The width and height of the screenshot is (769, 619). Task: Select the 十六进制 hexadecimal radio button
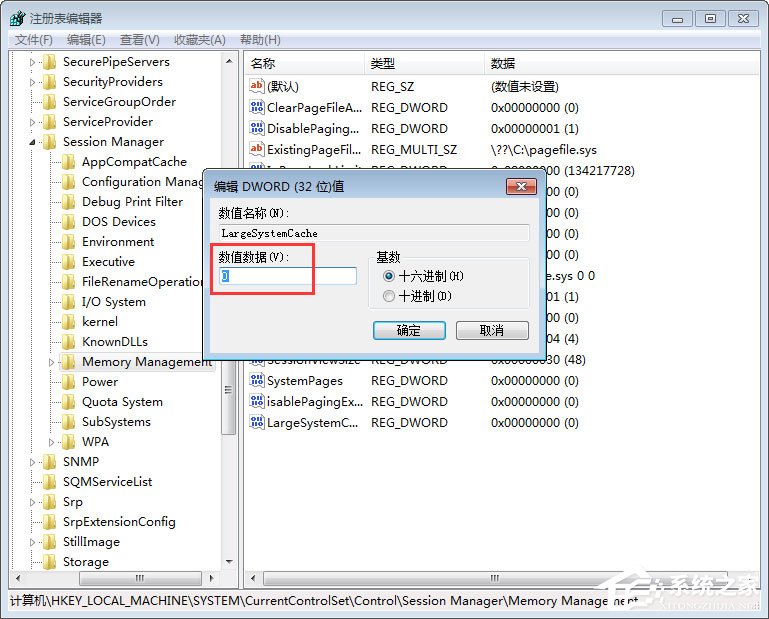(x=389, y=276)
